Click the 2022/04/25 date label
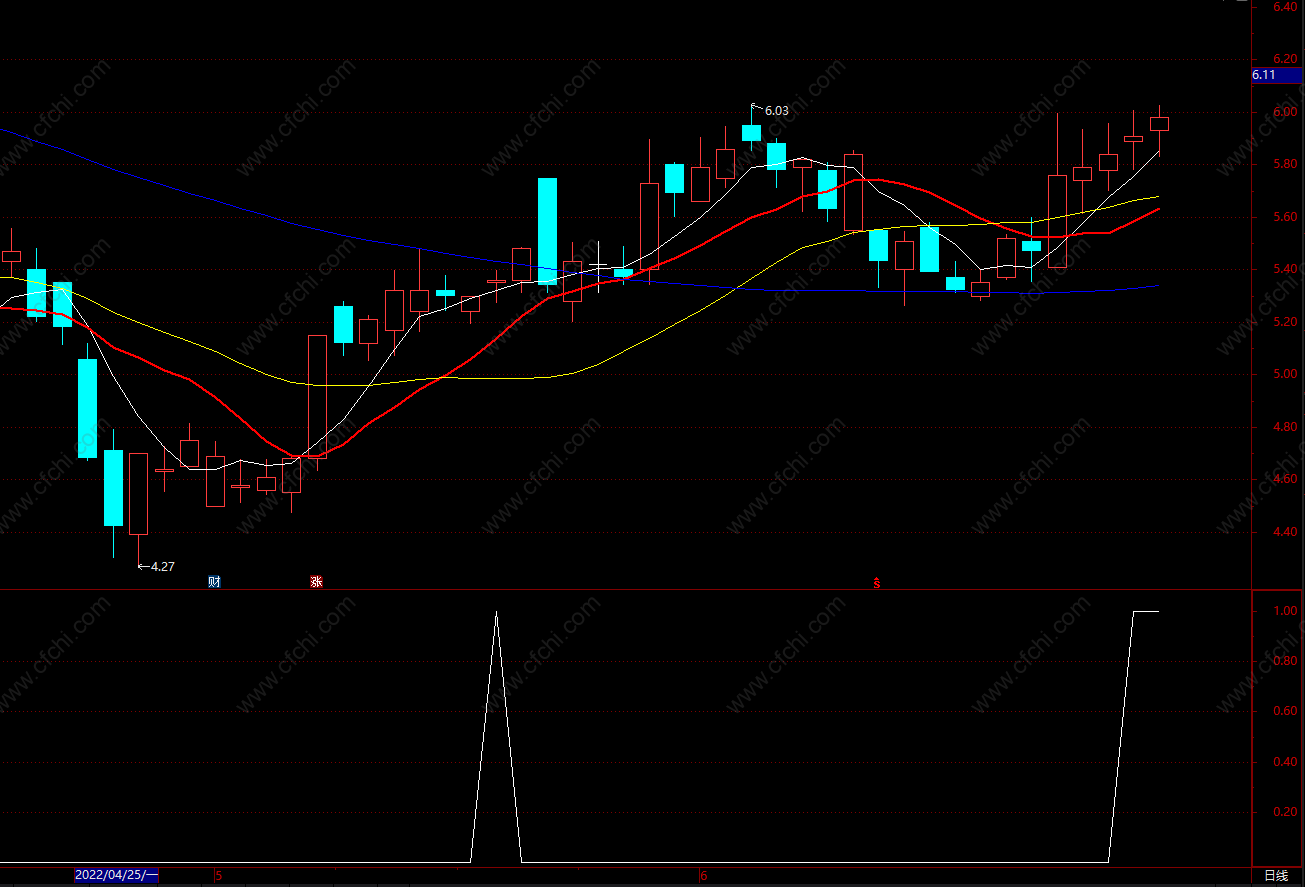1305x887 pixels. pos(116,876)
